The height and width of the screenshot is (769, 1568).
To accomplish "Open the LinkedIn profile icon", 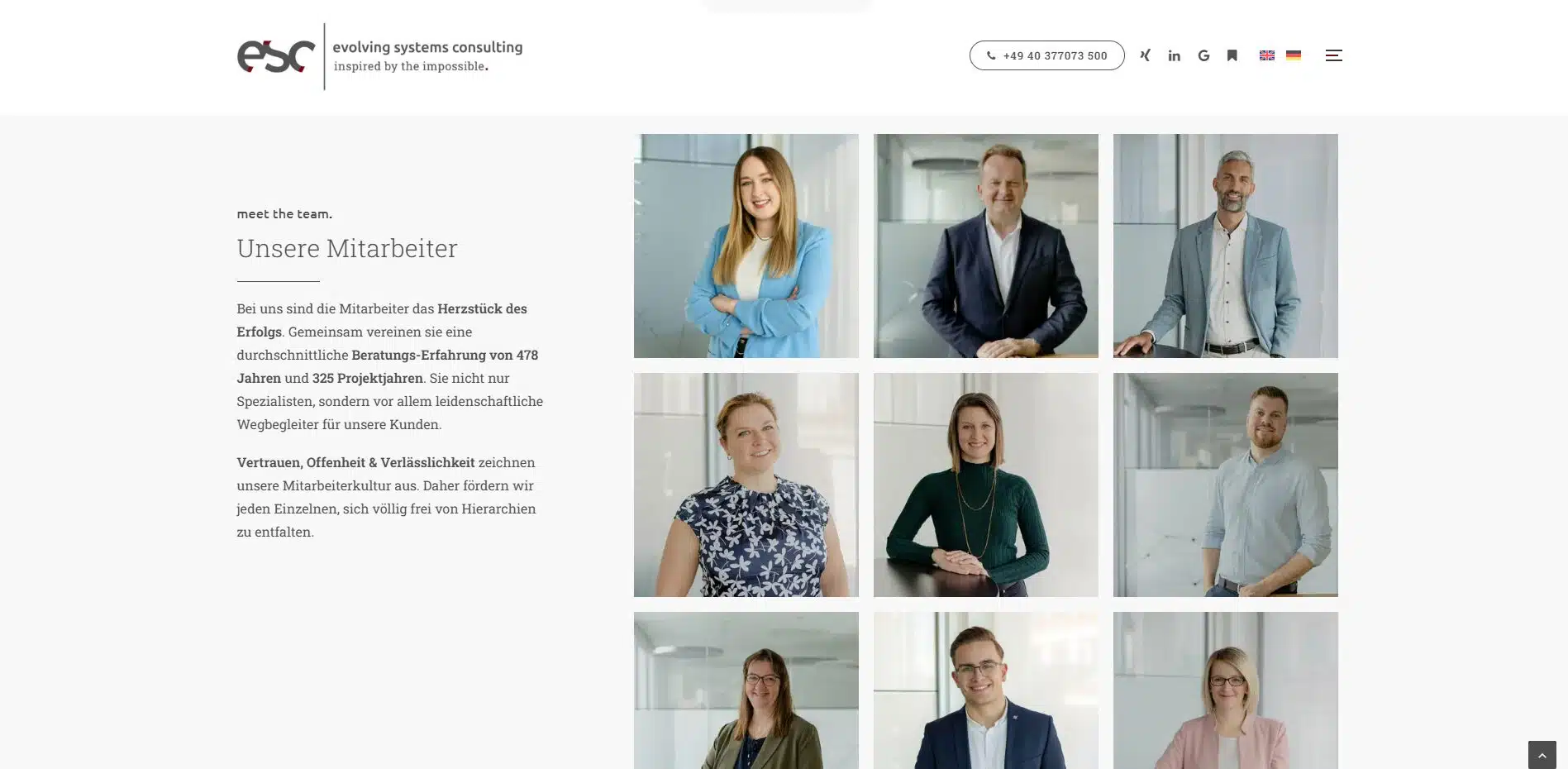I will [x=1174, y=55].
